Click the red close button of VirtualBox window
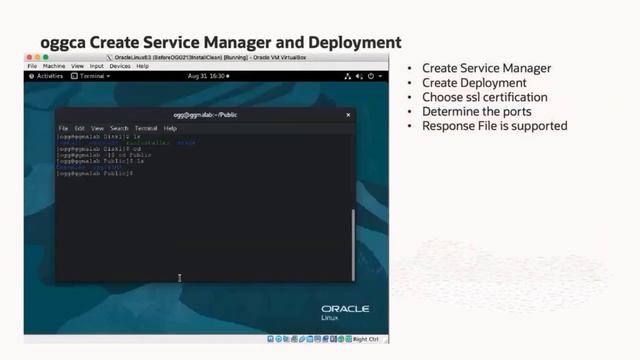The width and height of the screenshot is (640, 360). pyautogui.click(x=29, y=57)
